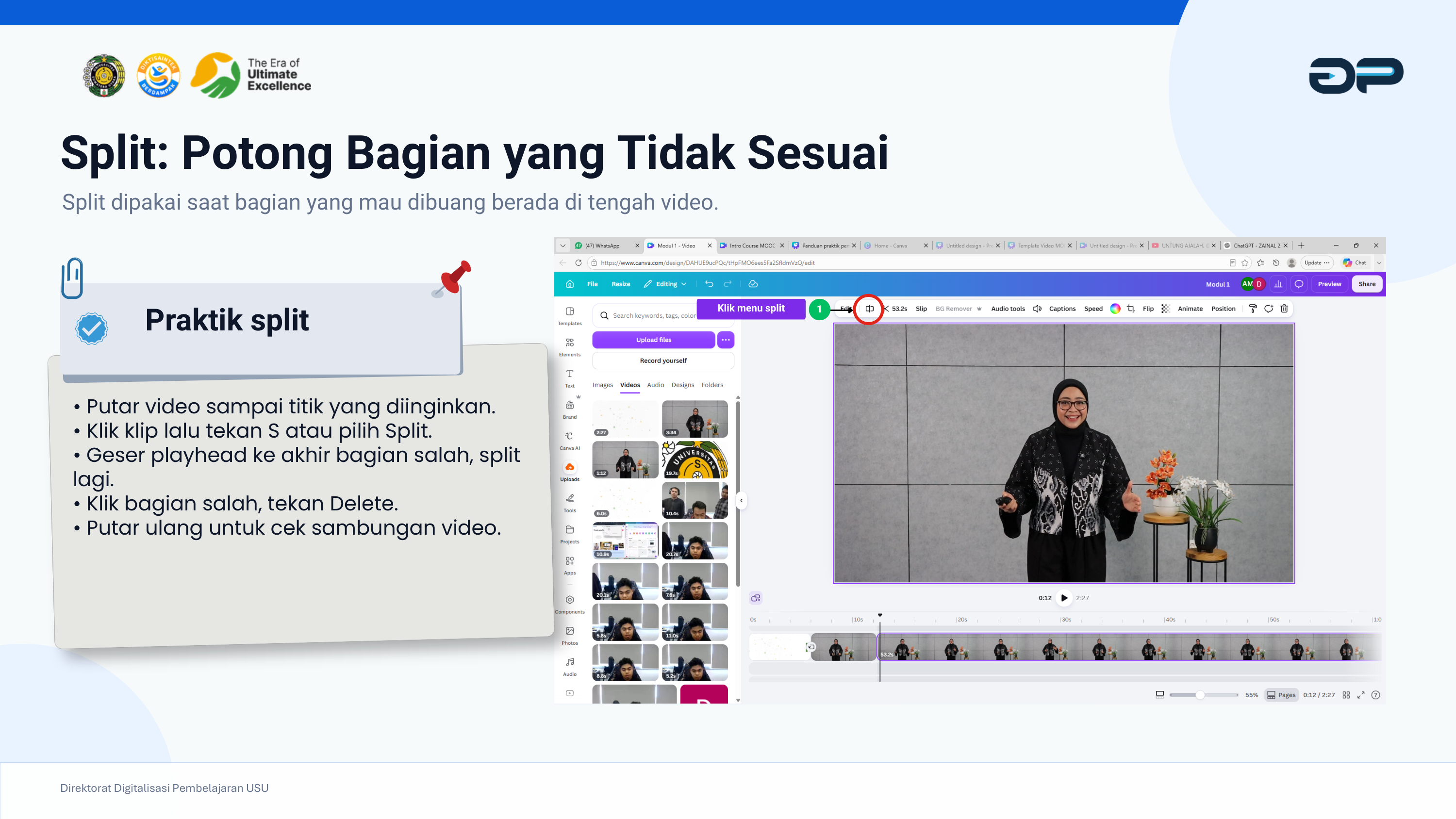Click the cloud save status icon
The width and height of the screenshot is (1456, 819).
tap(753, 284)
